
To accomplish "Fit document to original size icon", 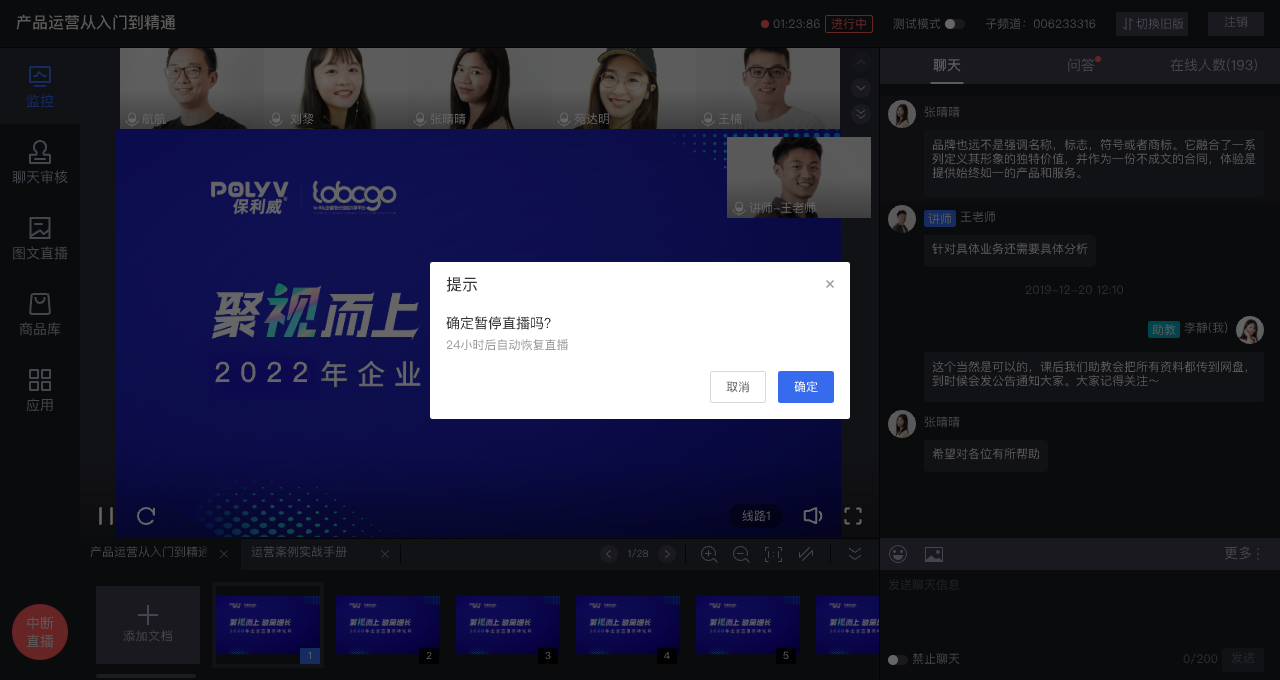I will [x=773, y=554].
